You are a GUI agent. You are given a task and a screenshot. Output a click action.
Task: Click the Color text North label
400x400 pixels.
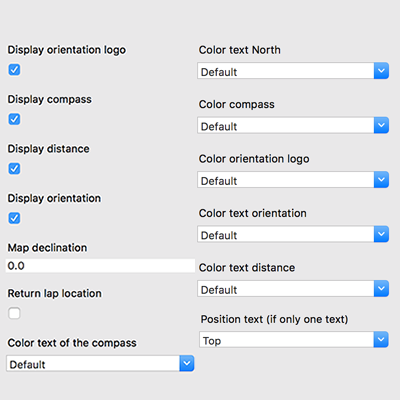[240, 50]
